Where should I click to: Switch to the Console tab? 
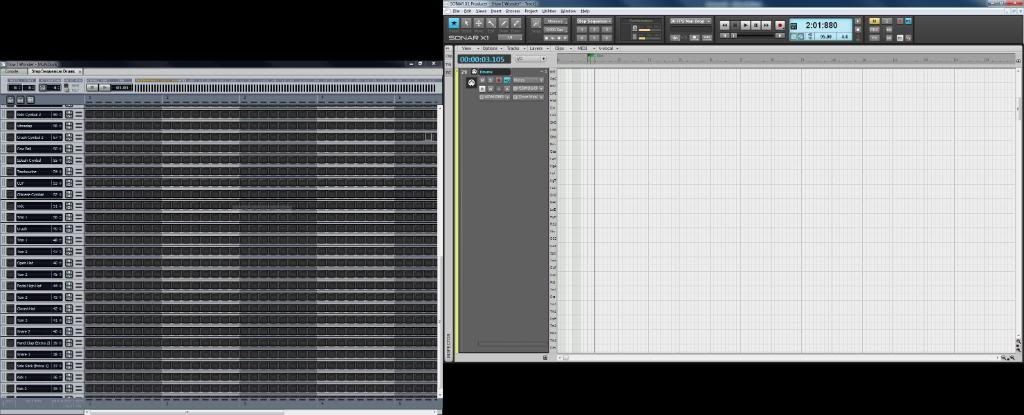tap(12, 72)
